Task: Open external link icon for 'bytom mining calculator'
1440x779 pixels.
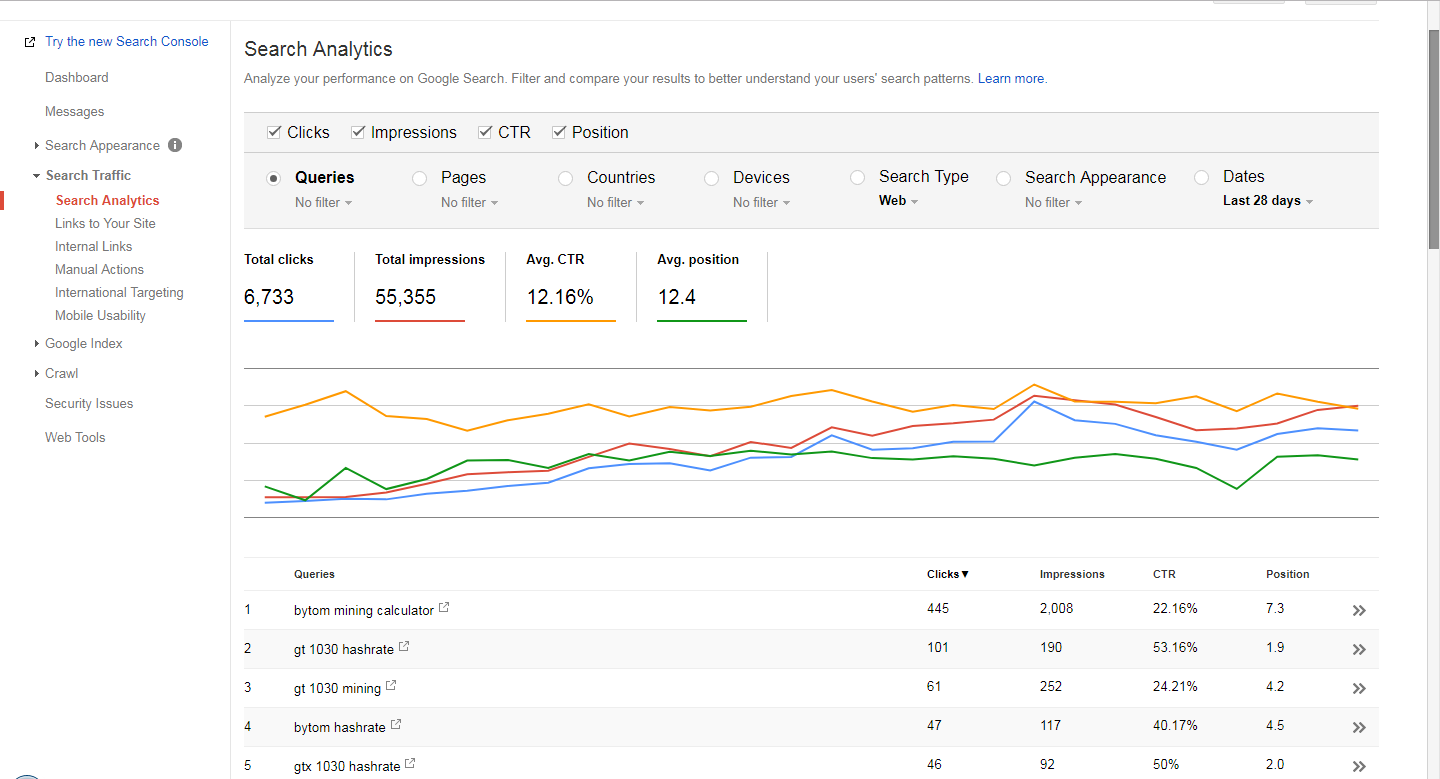Action: [444, 608]
